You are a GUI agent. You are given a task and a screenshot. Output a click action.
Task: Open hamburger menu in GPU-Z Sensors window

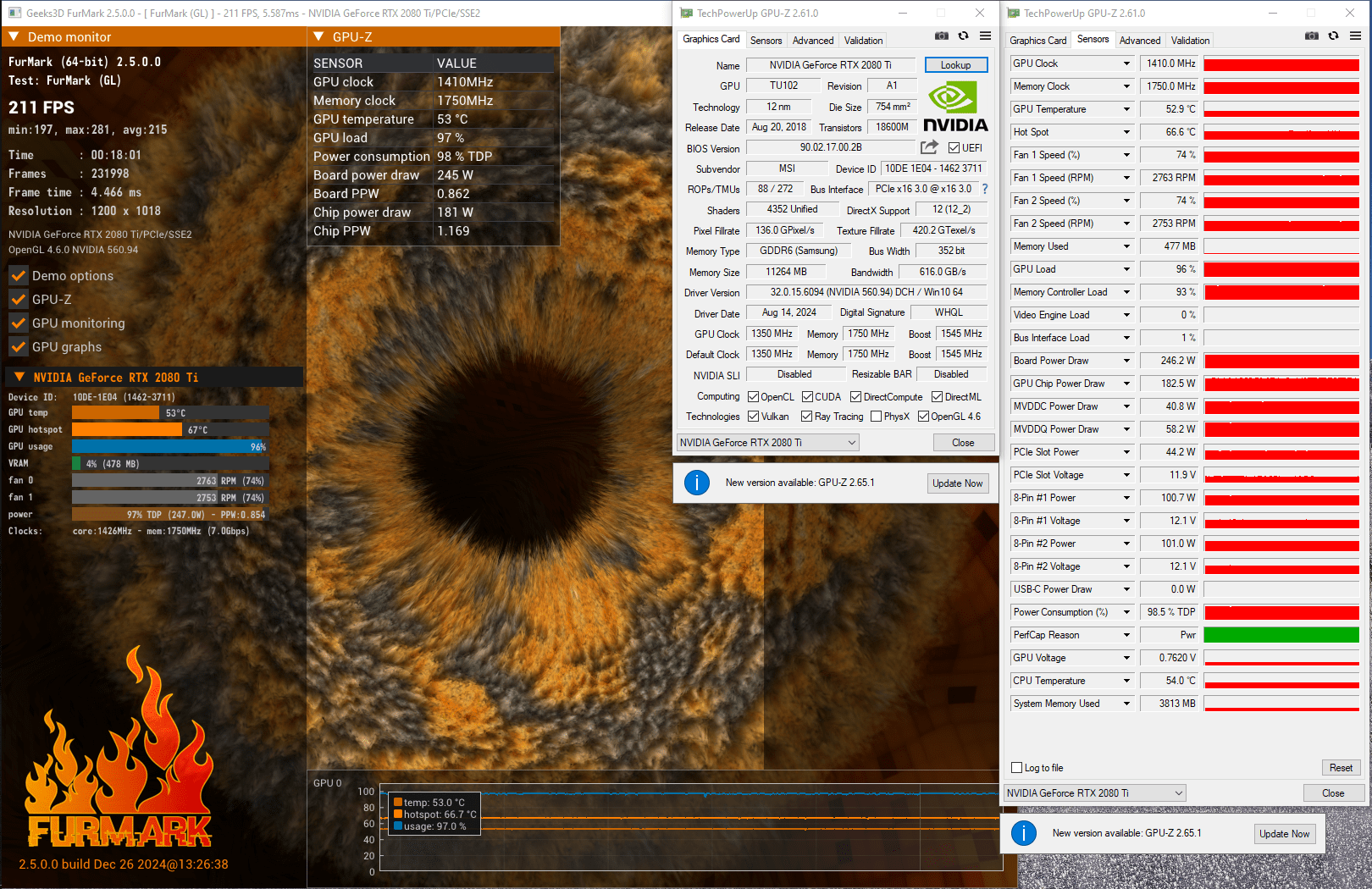(x=1355, y=36)
